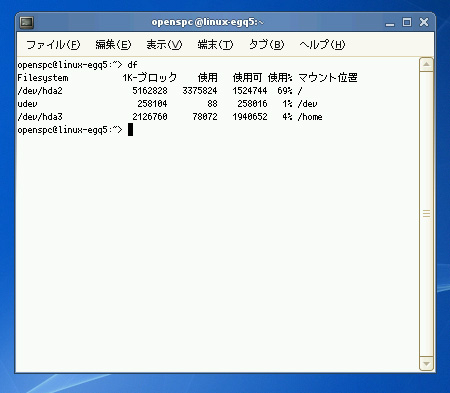Click the terminal cursor block

pos(130,130)
